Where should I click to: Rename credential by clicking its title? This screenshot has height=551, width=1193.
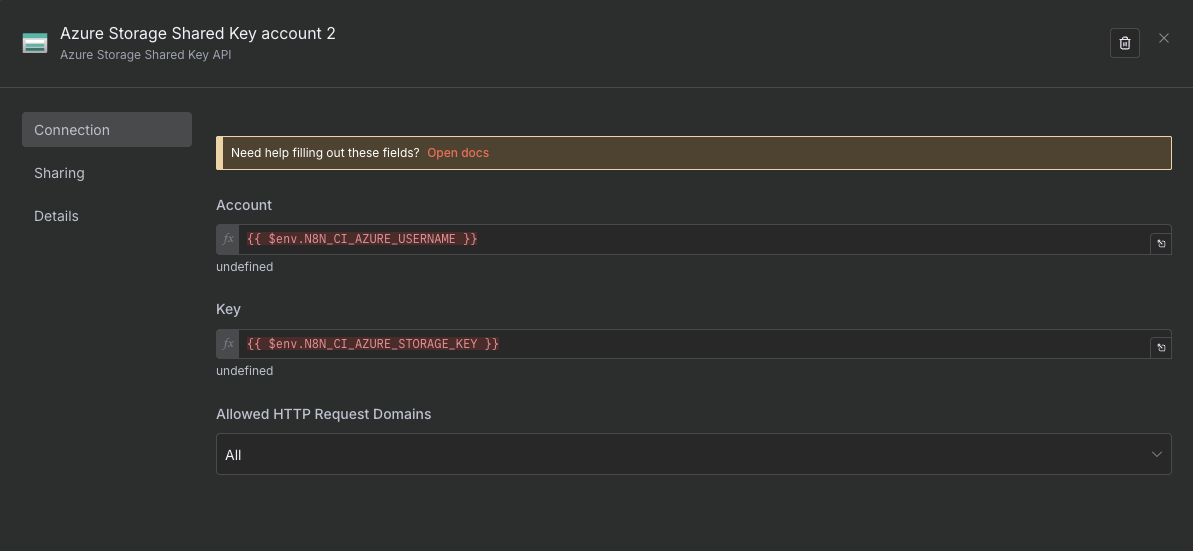(198, 33)
